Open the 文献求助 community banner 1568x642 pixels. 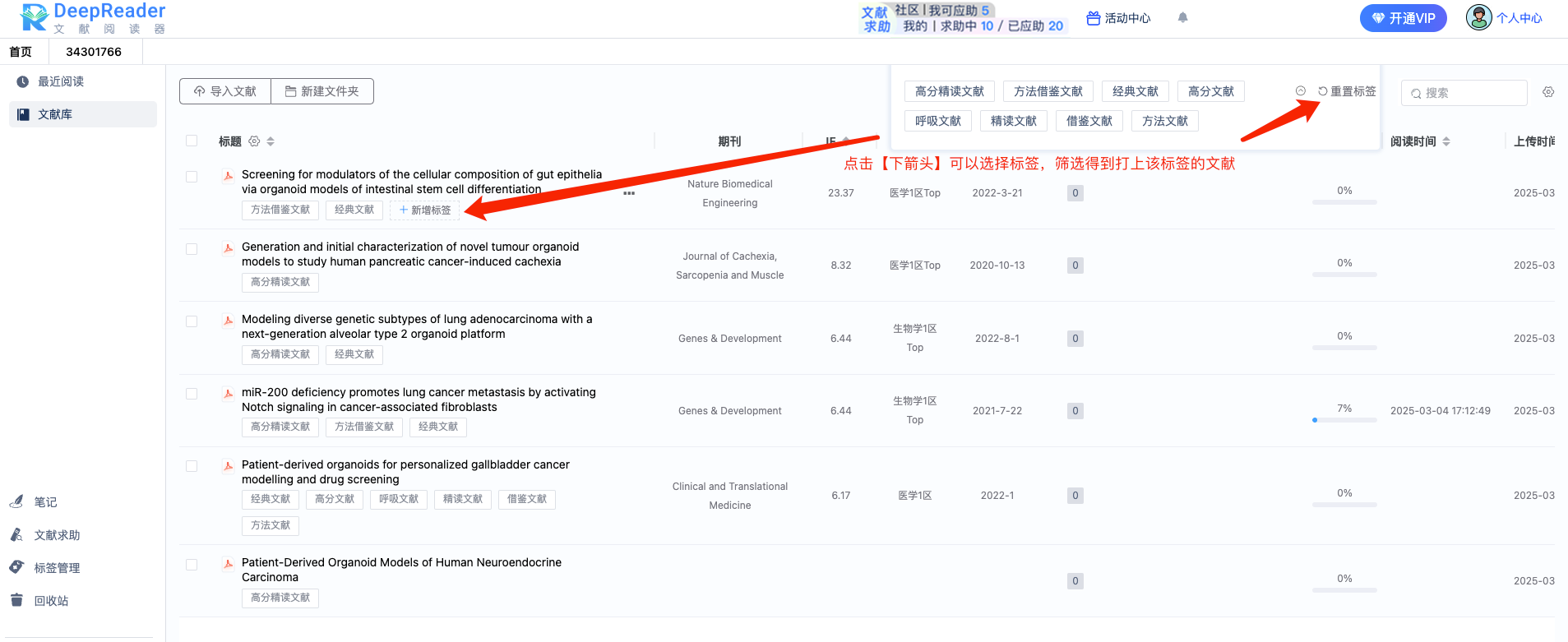click(x=963, y=18)
